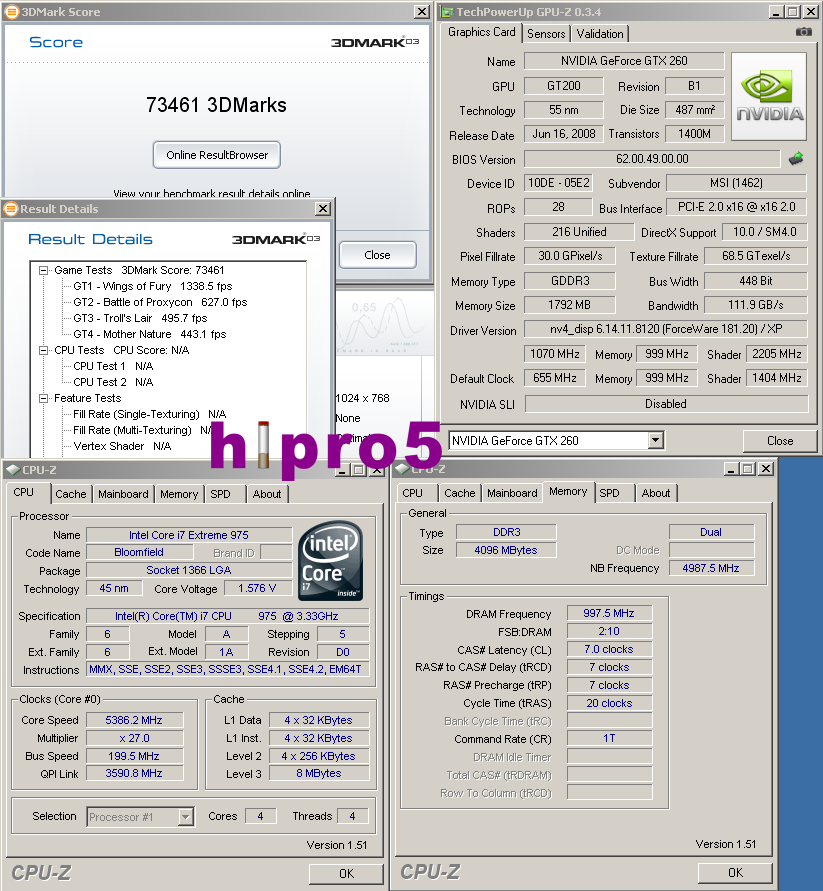Select GT3 - Troll's Lair result row
Image resolution: width=823 pixels, height=891 pixels.
point(140,318)
